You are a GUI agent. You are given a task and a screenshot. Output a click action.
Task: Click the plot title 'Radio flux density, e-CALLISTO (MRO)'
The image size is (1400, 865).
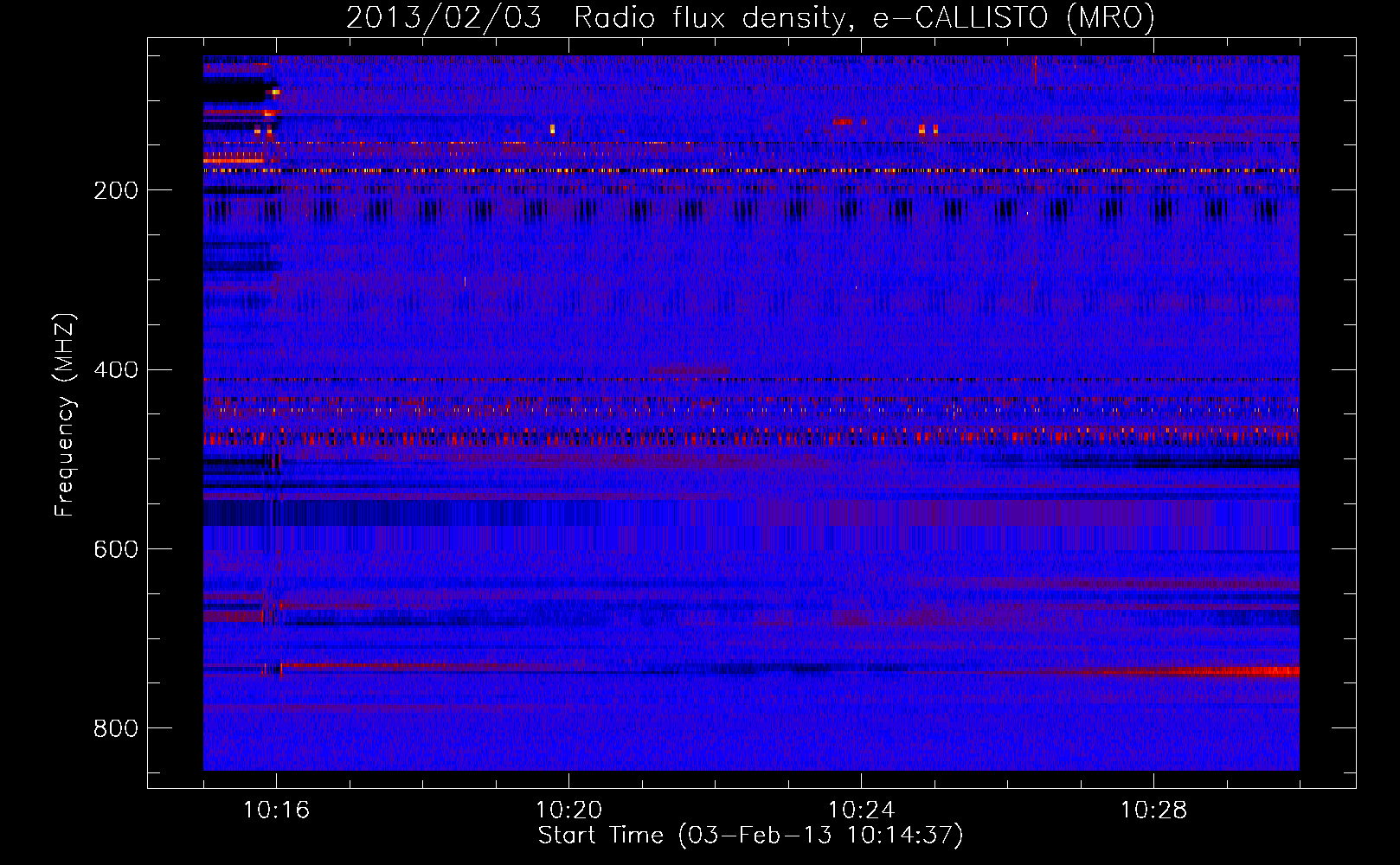[x=864, y=18]
